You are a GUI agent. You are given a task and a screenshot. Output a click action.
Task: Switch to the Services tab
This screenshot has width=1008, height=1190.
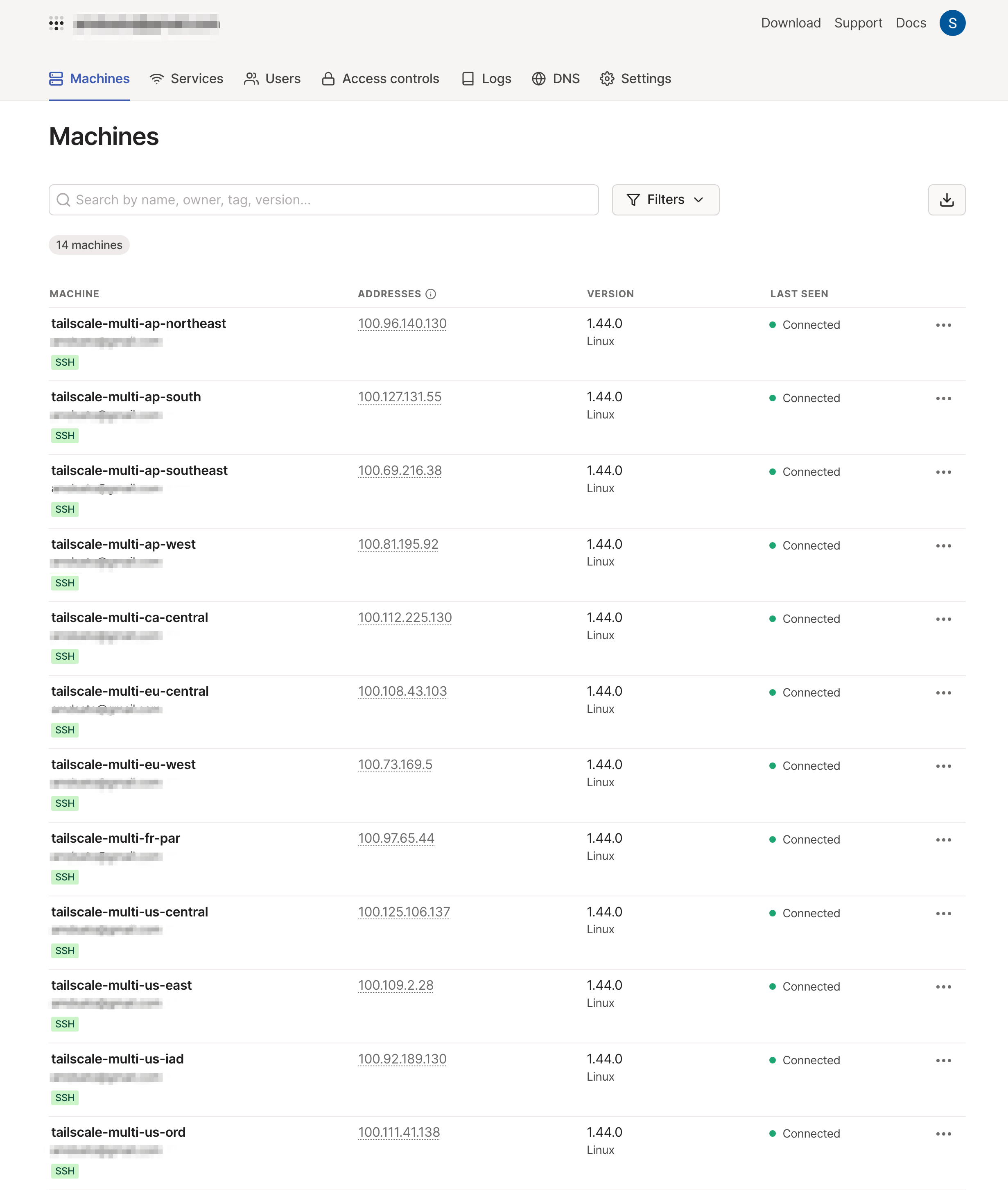tap(186, 79)
